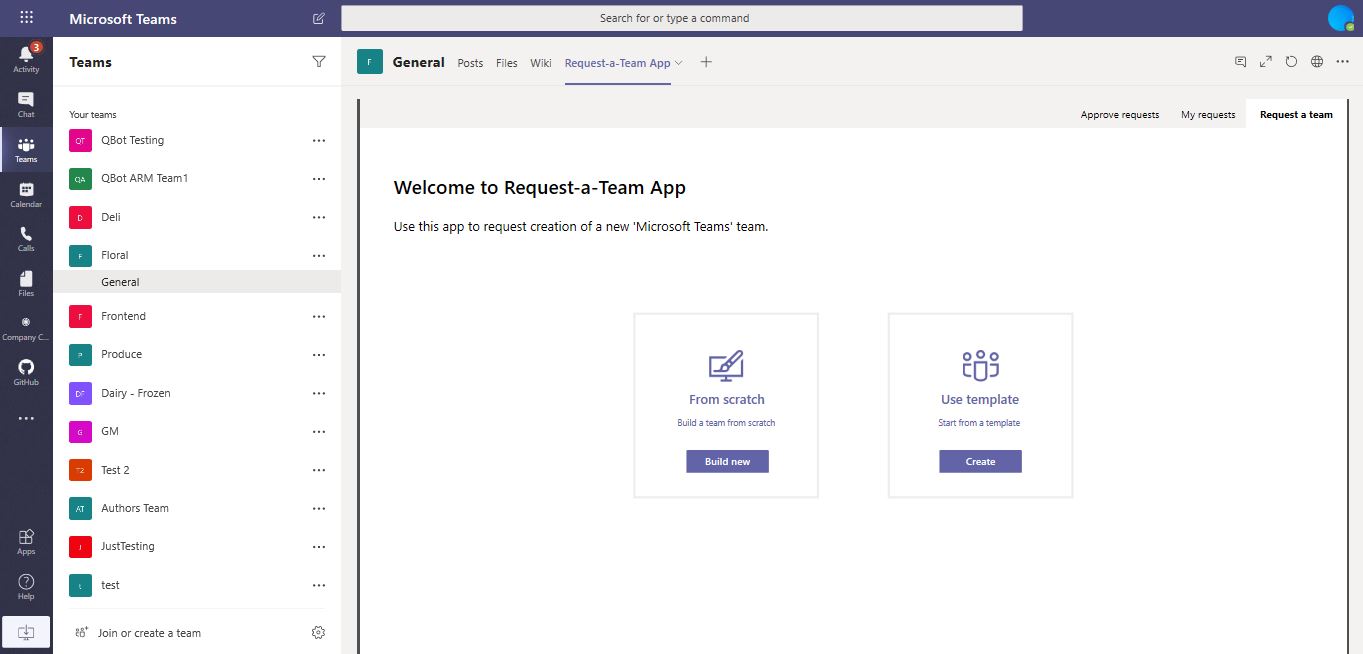Open more options for Dairy - Frozen team

[319, 394]
